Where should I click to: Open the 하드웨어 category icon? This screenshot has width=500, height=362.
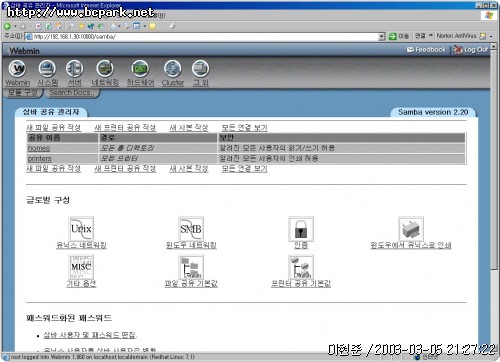(x=140, y=69)
